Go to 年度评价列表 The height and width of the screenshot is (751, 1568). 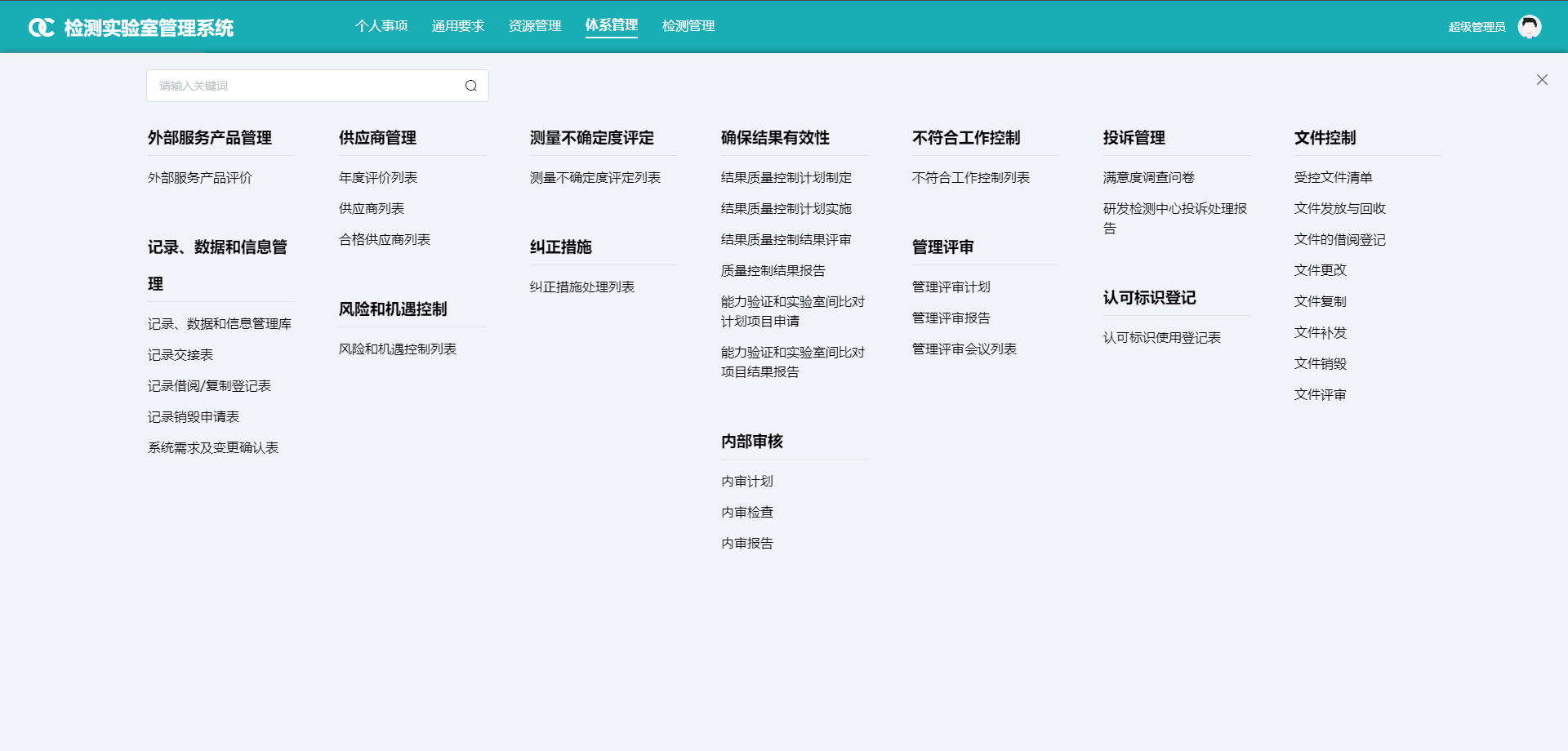(x=378, y=178)
